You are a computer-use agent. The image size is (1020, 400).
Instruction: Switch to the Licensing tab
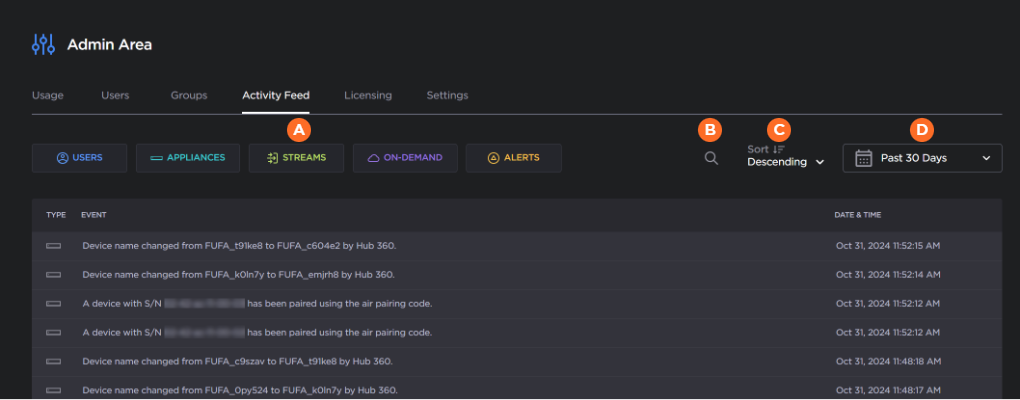pos(368,96)
